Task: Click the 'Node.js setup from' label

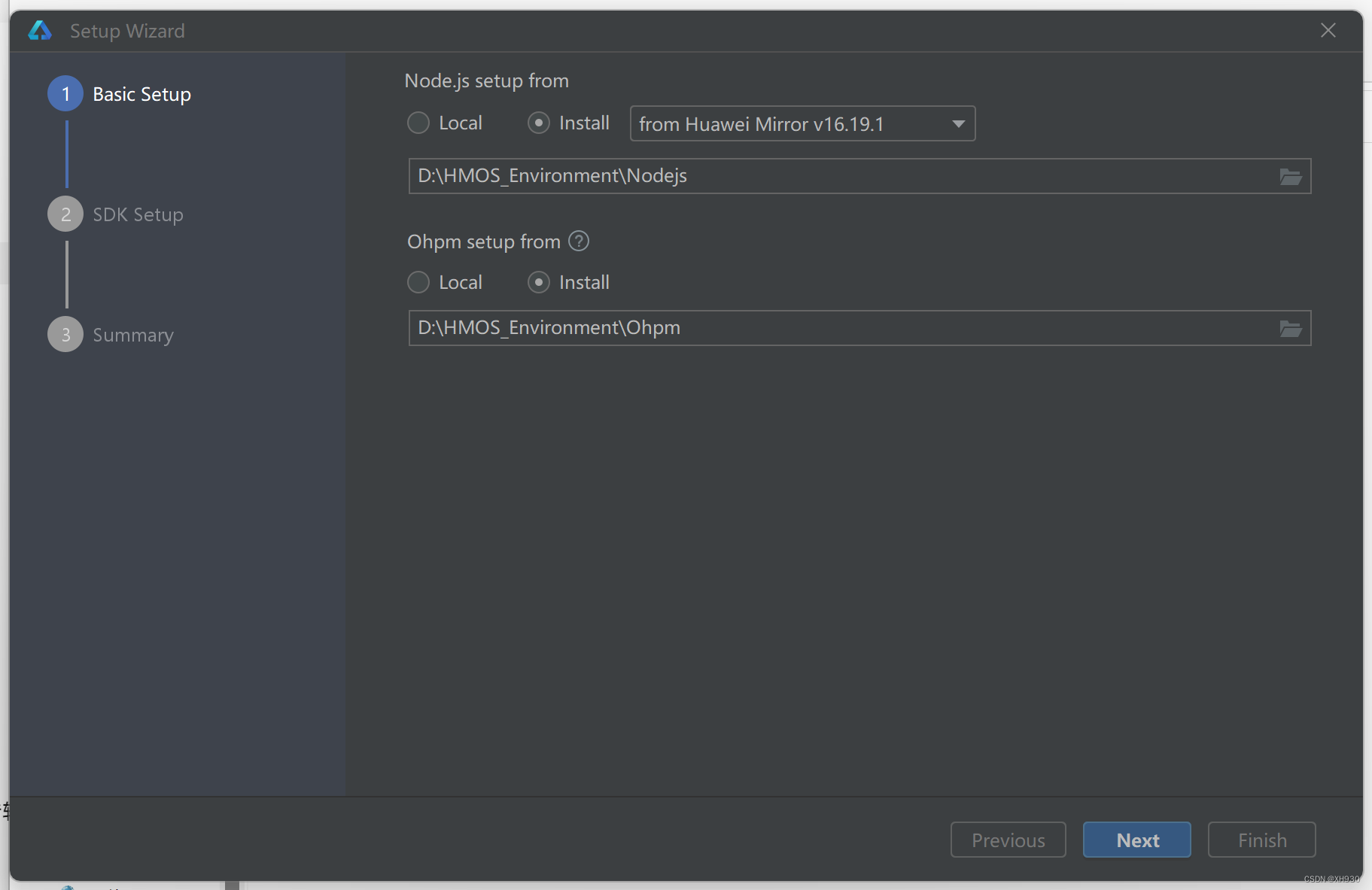Action: 487,80
